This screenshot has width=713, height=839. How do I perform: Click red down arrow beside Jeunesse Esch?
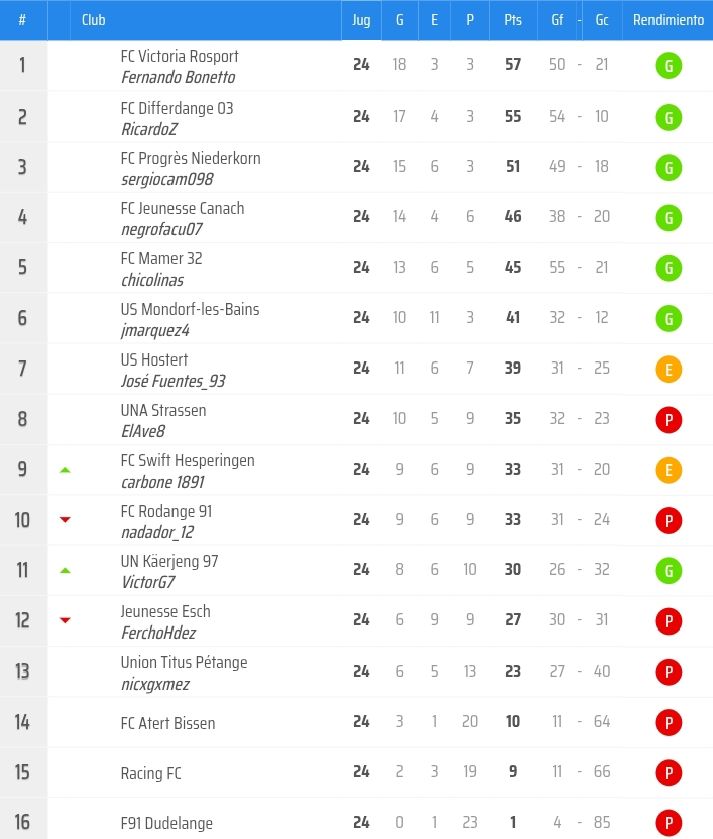tap(65, 620)
